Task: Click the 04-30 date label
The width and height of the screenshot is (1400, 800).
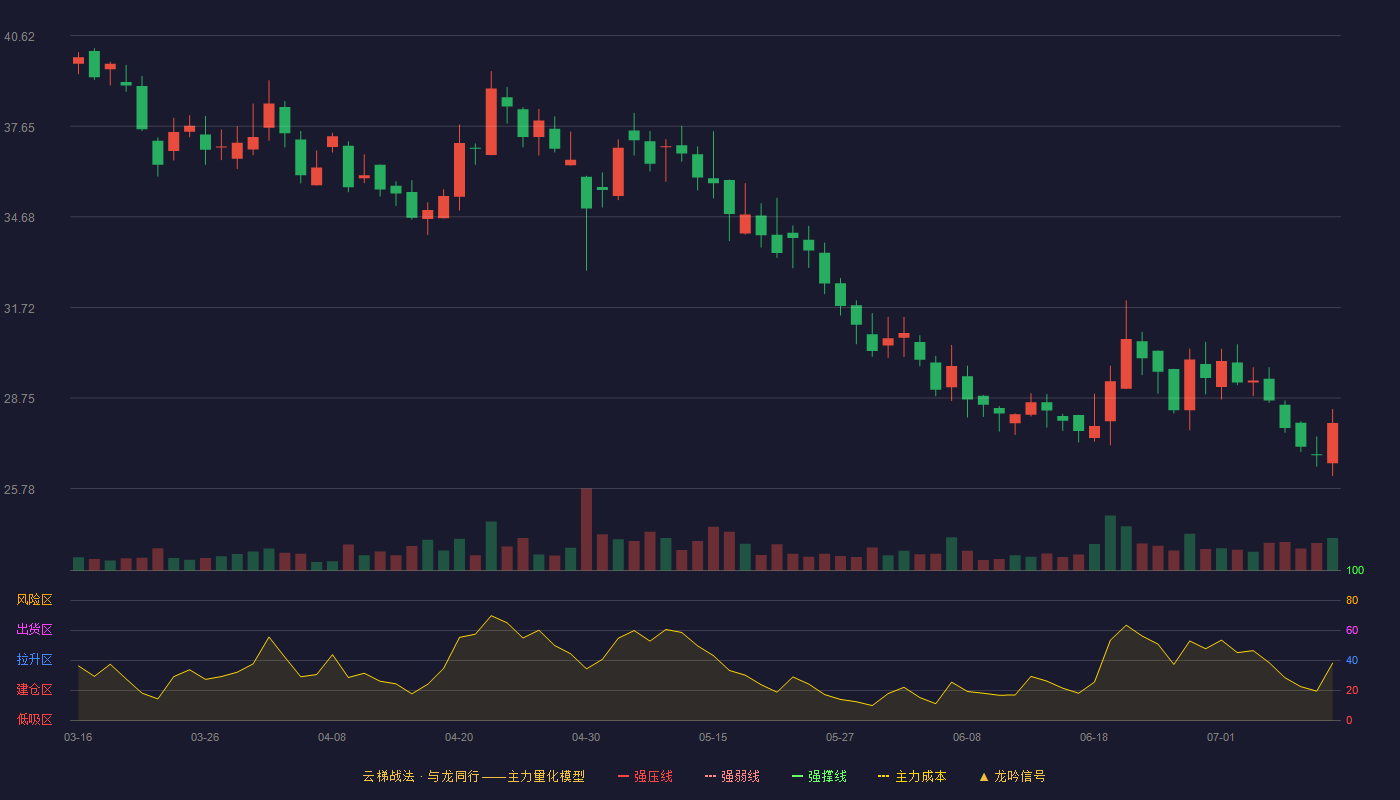Action: pos(586,737)
